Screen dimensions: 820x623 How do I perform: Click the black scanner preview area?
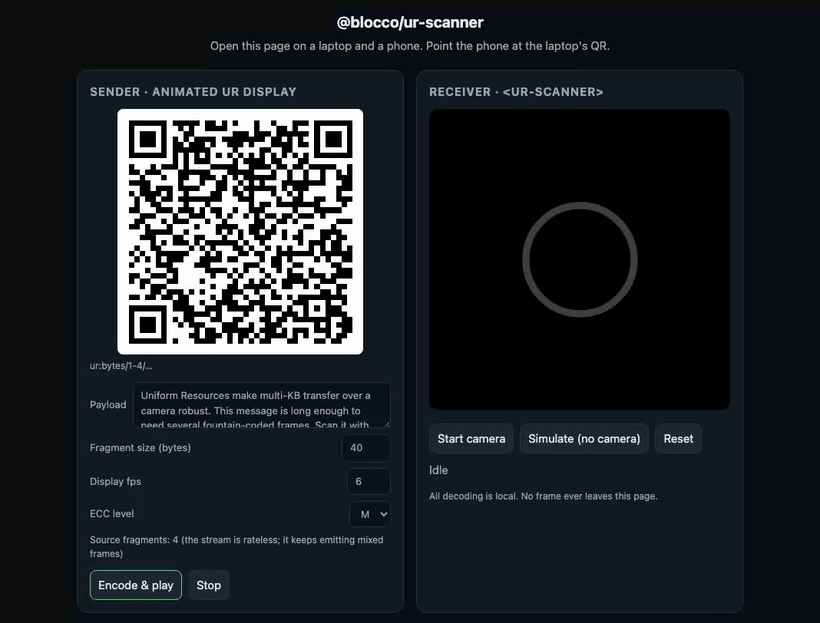tap(579, 259)
